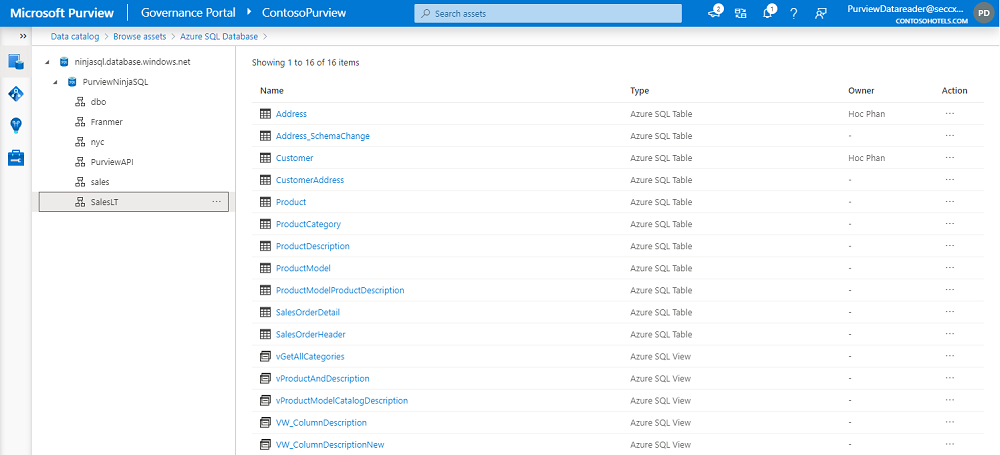Open the vGetAllCategories view link
The height and width of the screenshot is (455, 1000).
pos(310,356)
